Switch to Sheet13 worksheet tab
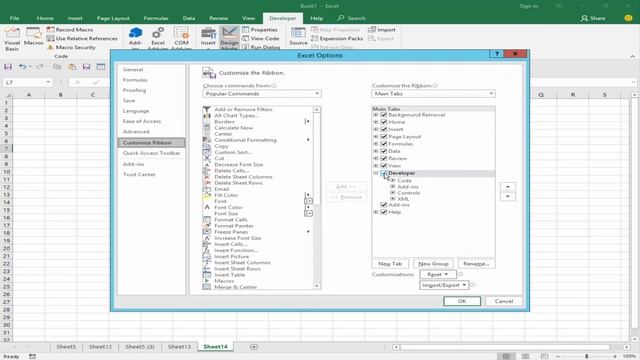Image resolution: width=640 pixels, height=360 pixels. pyautogui.click(x=179, y=347)
